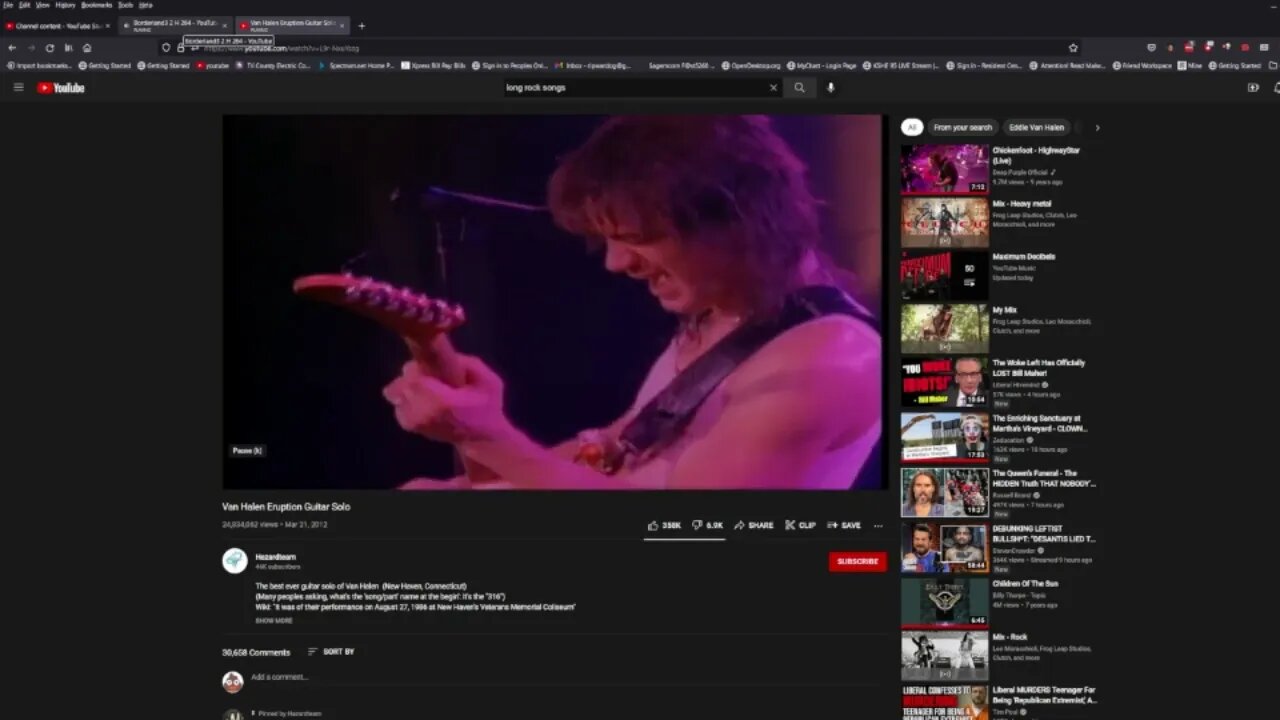1280x720 pixels.
Task: Save the video to a playlist with SAVE
Action: coord(843,525)
